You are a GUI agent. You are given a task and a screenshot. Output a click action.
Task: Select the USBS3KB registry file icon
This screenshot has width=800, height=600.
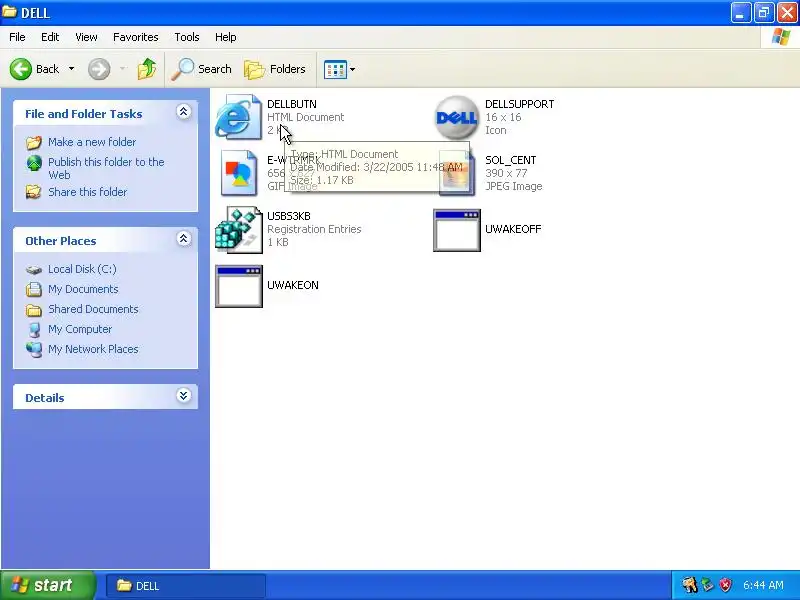(238, 230)
